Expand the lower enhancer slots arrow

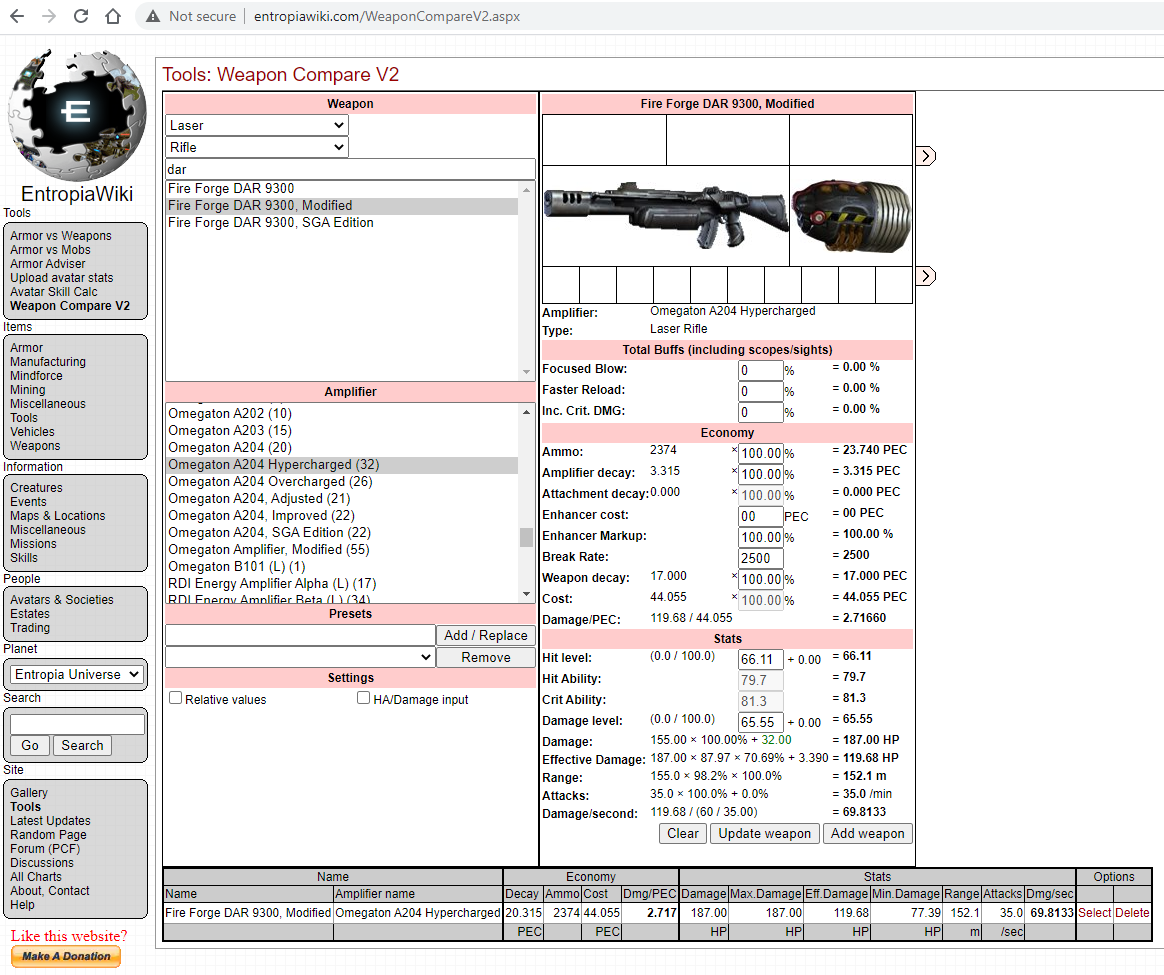coord(925,276)
